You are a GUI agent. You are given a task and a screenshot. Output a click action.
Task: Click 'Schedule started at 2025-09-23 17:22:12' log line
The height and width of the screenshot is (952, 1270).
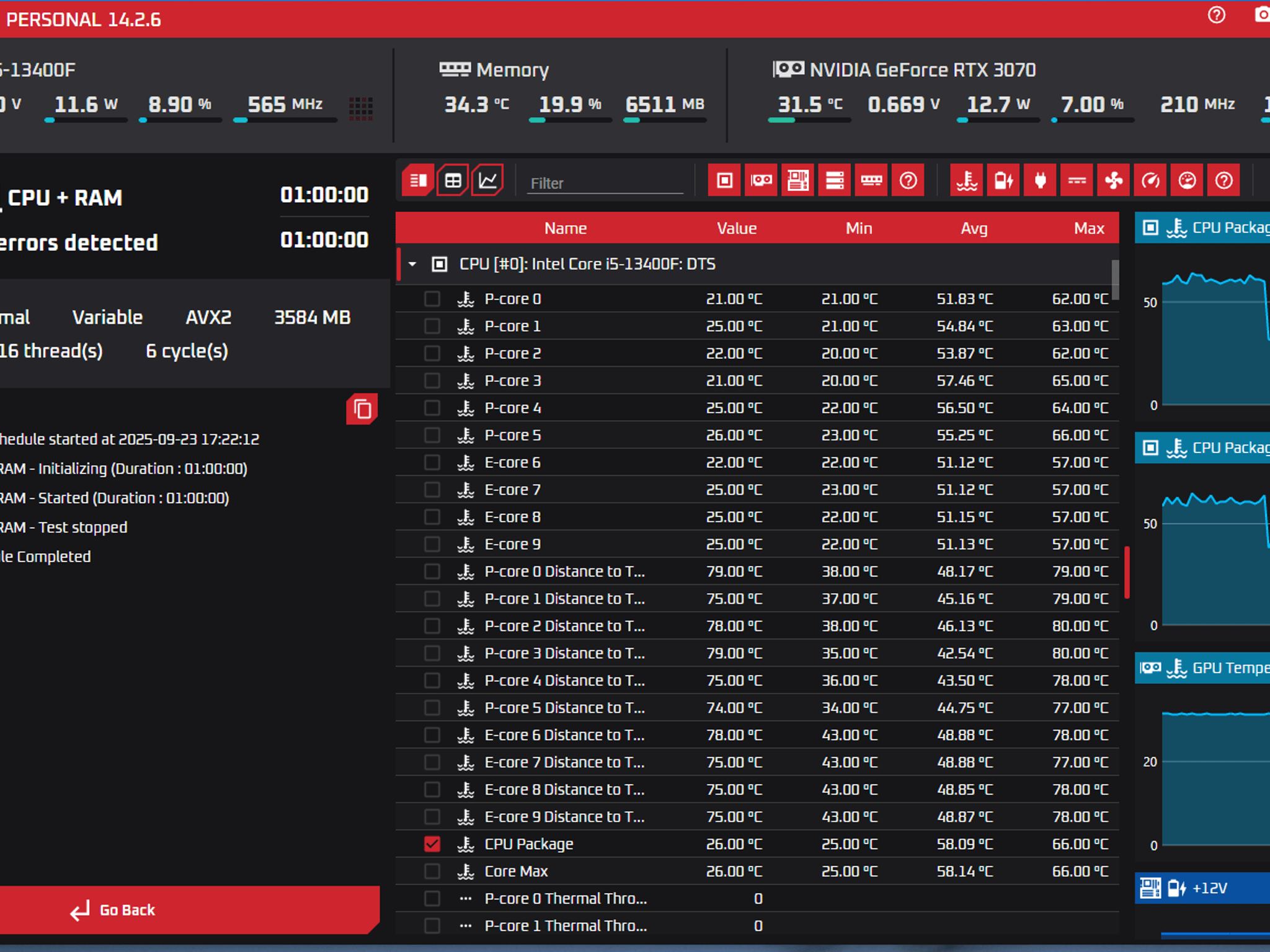(130, 439)
